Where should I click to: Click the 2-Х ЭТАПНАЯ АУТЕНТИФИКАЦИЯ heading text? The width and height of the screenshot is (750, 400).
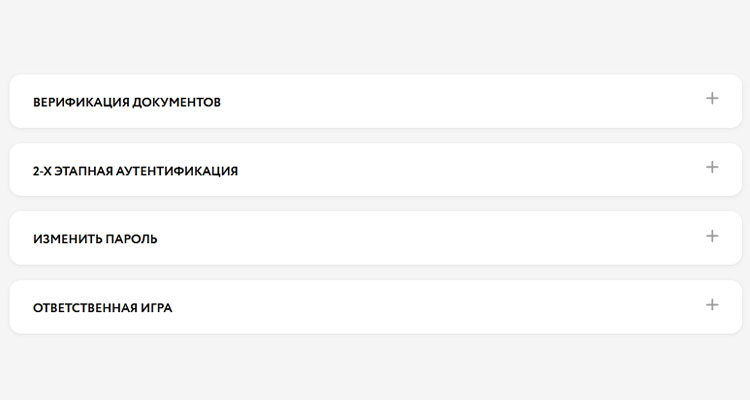point(135,171)
